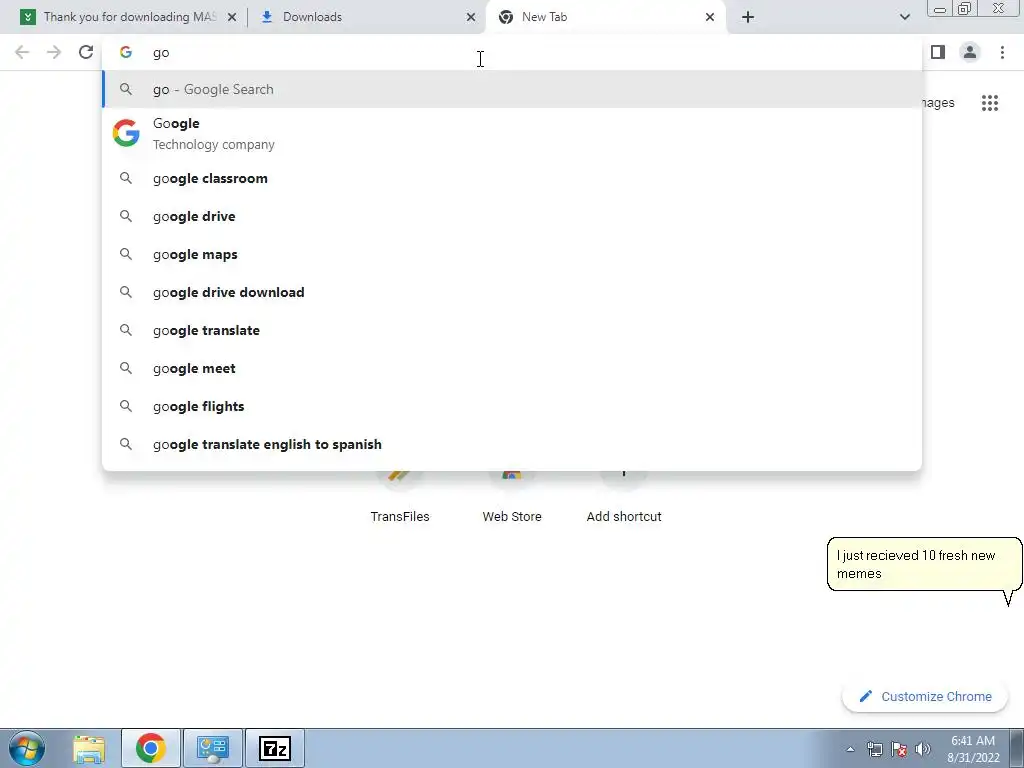
Task: Choose the google translate suggestion
Action: pos(512,330)
